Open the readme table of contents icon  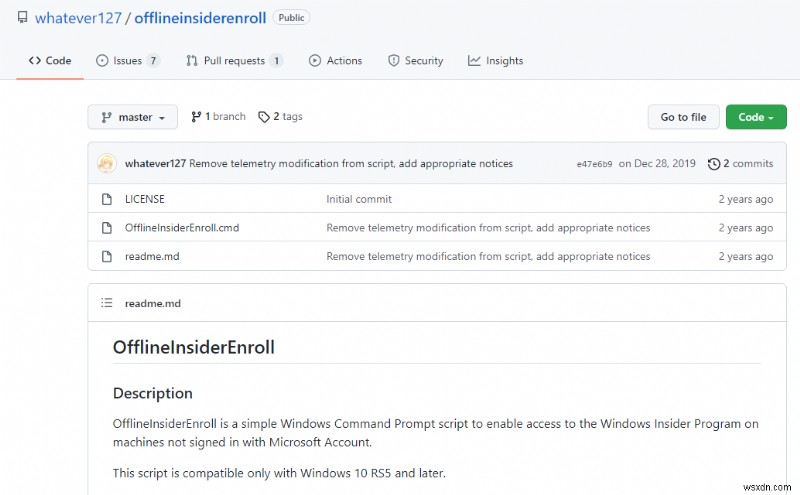point(106,303)
